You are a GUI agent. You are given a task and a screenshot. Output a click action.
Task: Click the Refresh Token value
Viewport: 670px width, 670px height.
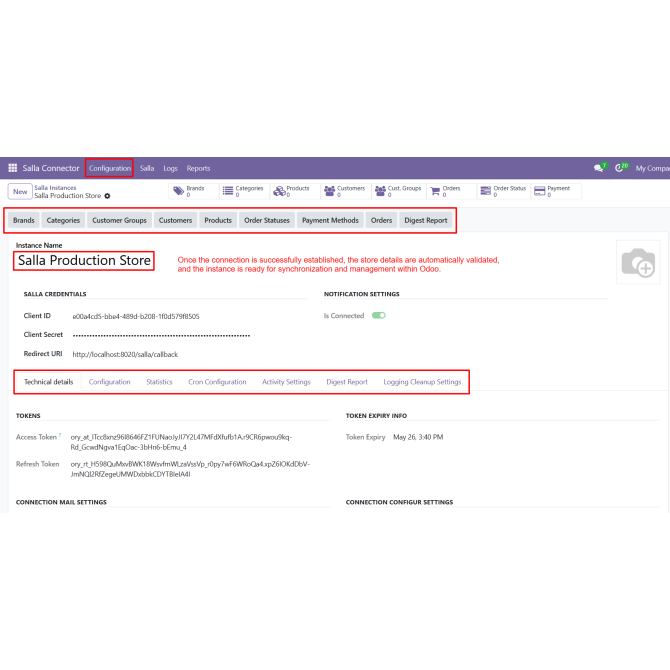click(190, 469)
